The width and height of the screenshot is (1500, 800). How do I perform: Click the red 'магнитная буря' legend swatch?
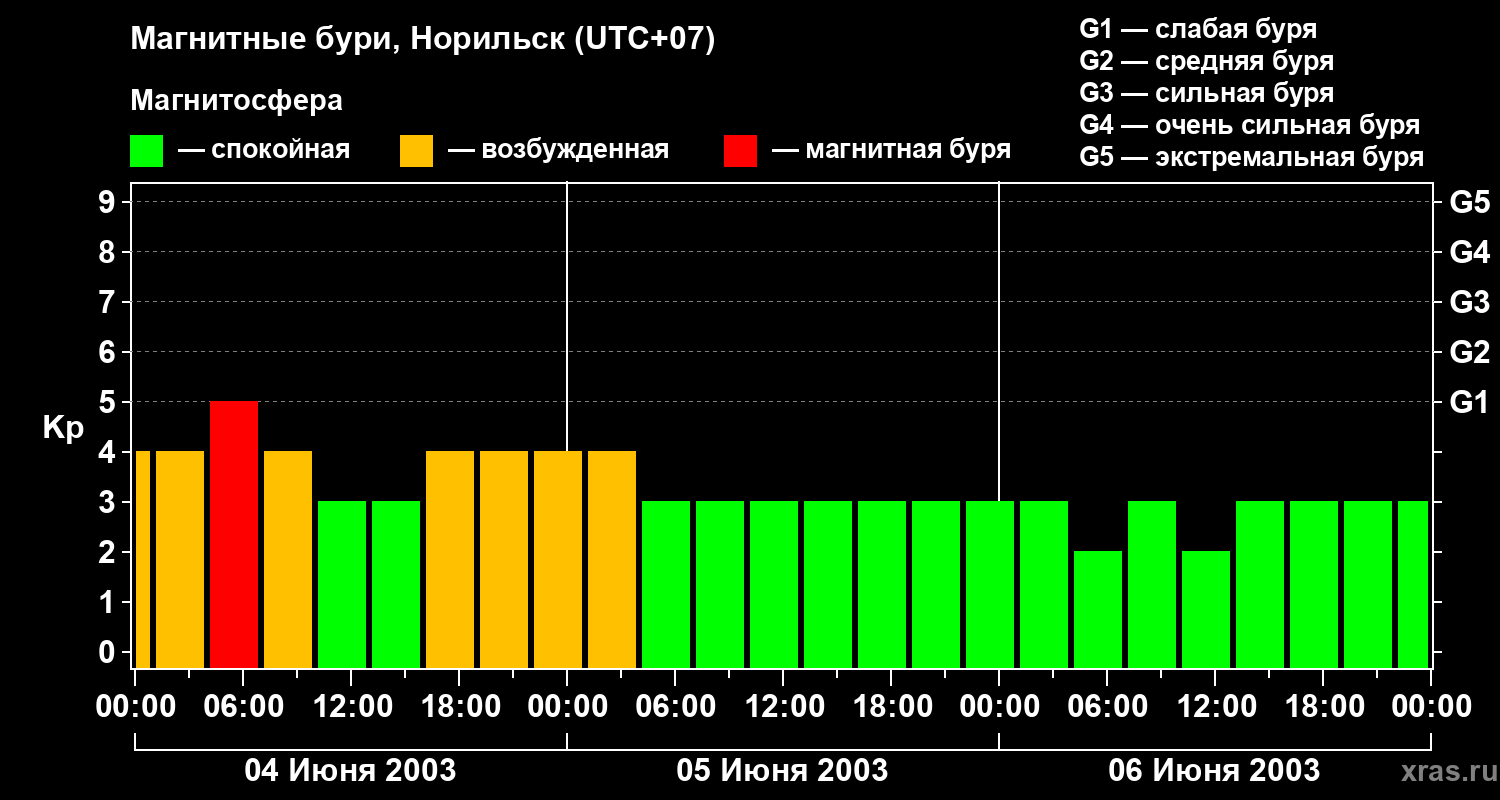[740, 151]
